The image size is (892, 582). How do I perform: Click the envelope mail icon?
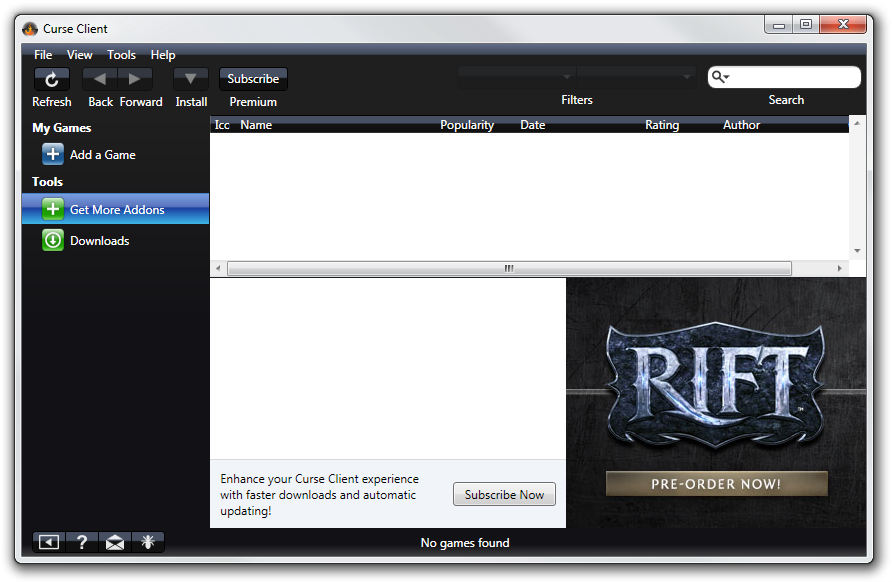tap(115, 542)
